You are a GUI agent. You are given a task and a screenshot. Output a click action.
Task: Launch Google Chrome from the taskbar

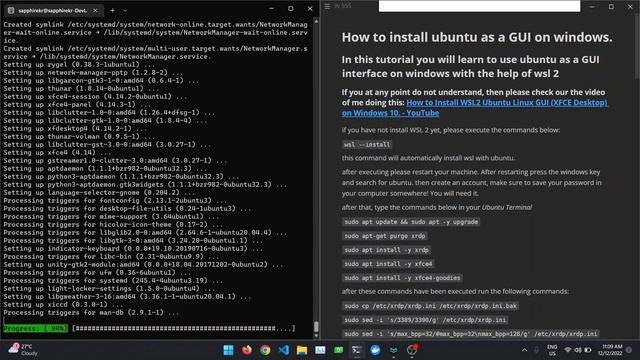(265, 350)
